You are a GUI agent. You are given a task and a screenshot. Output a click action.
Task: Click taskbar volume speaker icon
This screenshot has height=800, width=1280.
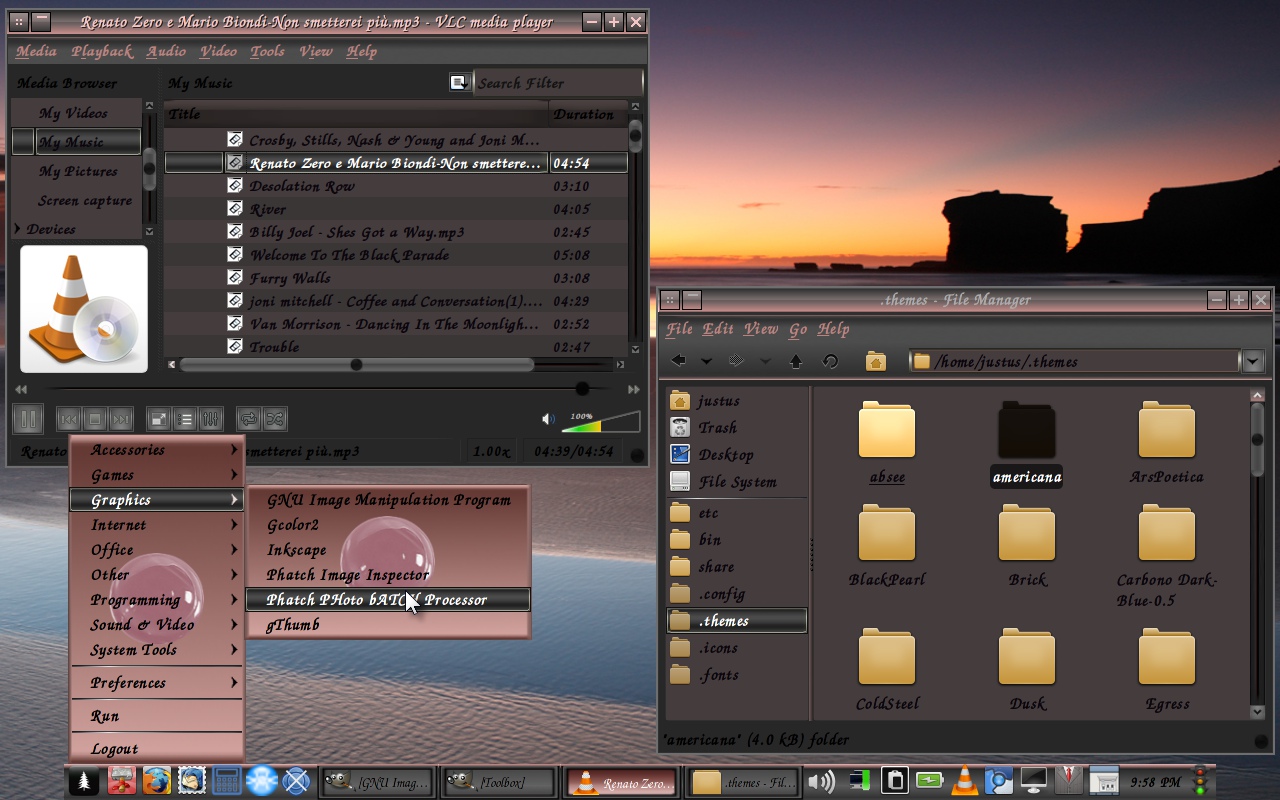tap(821, 780)
